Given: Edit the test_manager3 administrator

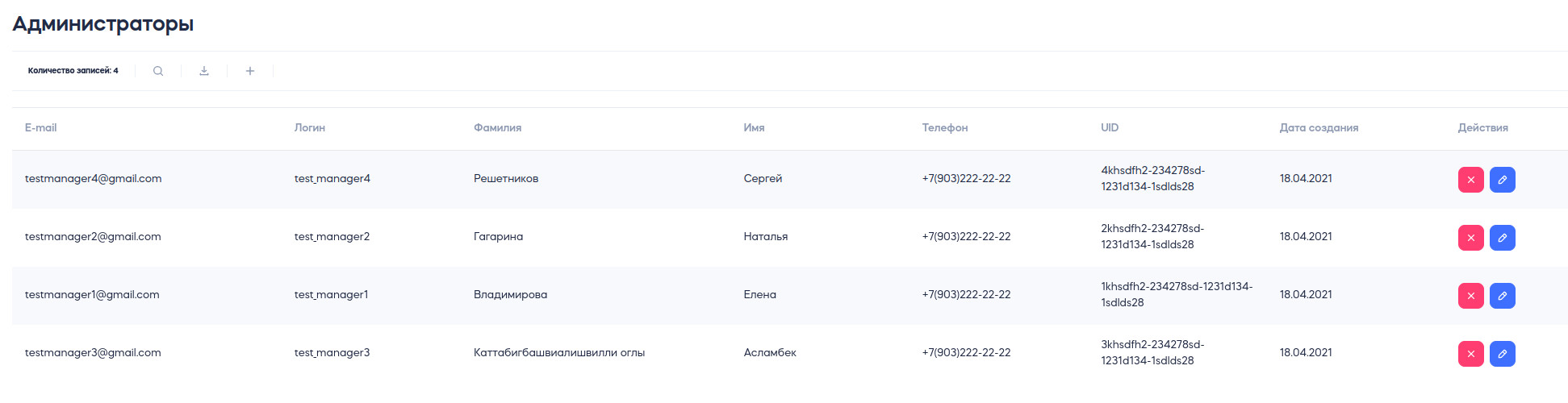Looking at the screenshot, I should click(1503, 354).
